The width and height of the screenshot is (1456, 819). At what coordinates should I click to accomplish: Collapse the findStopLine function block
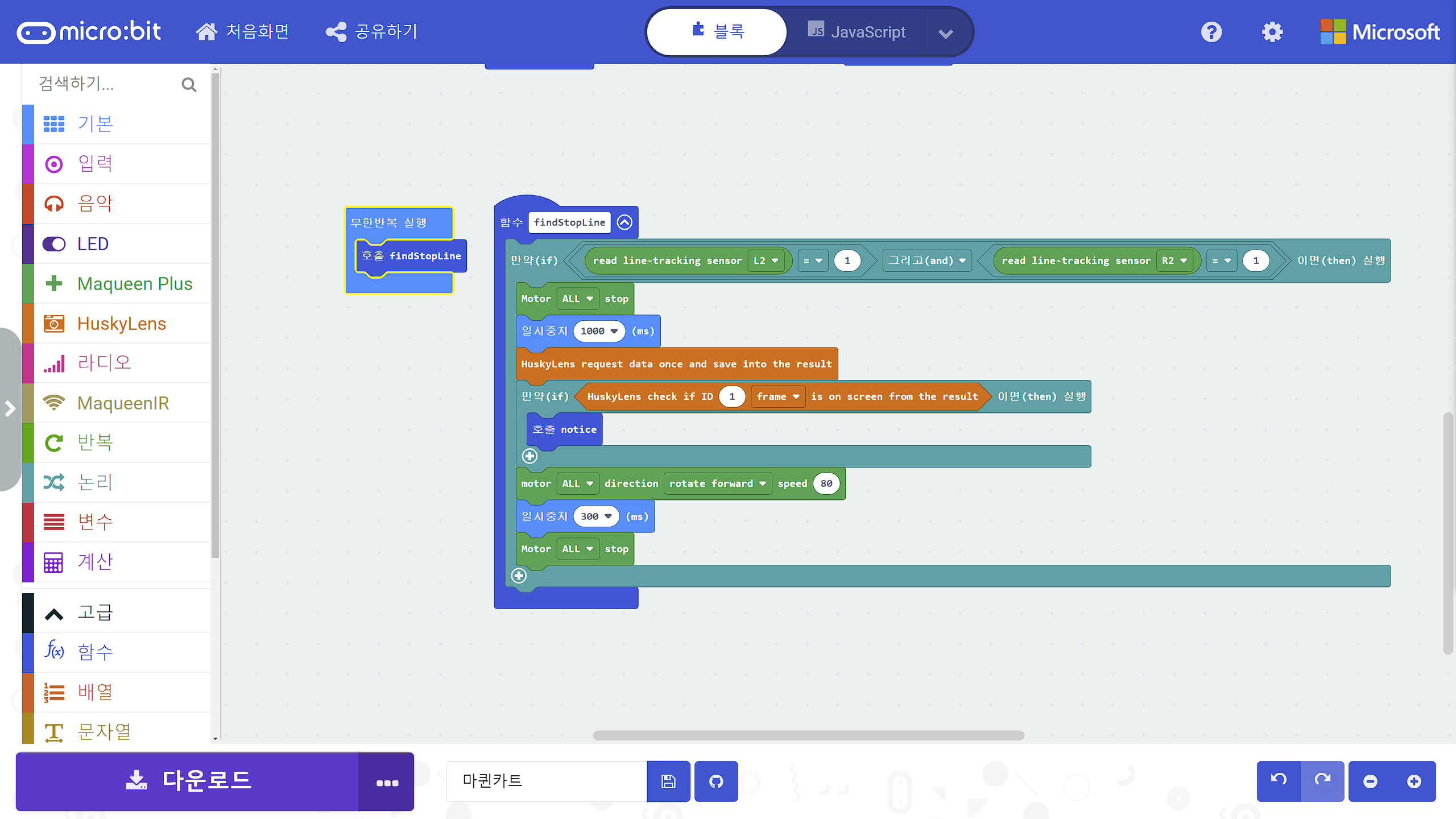[x=624, y=222]
